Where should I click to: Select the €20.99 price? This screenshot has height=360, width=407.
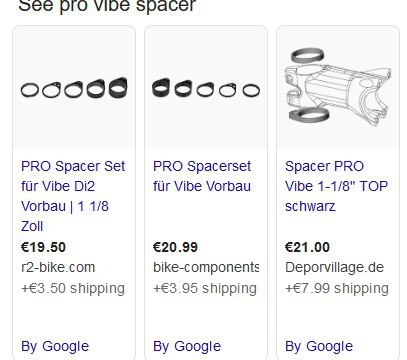[x=175, y=247]
